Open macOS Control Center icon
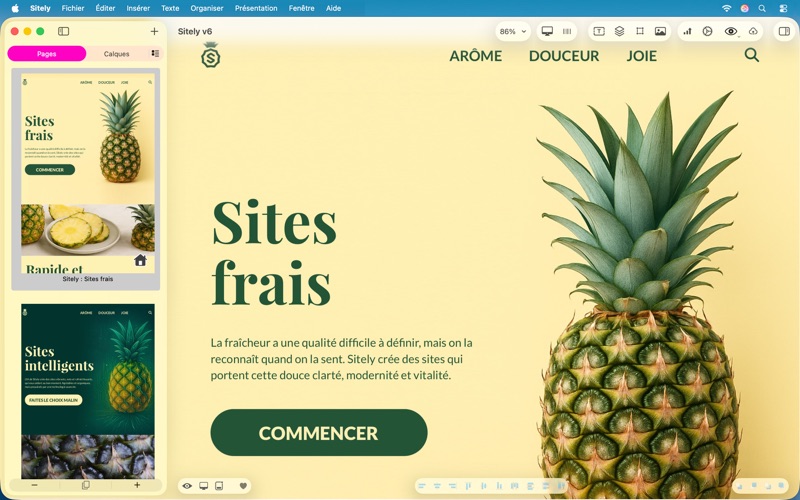 tap(783, 8)
